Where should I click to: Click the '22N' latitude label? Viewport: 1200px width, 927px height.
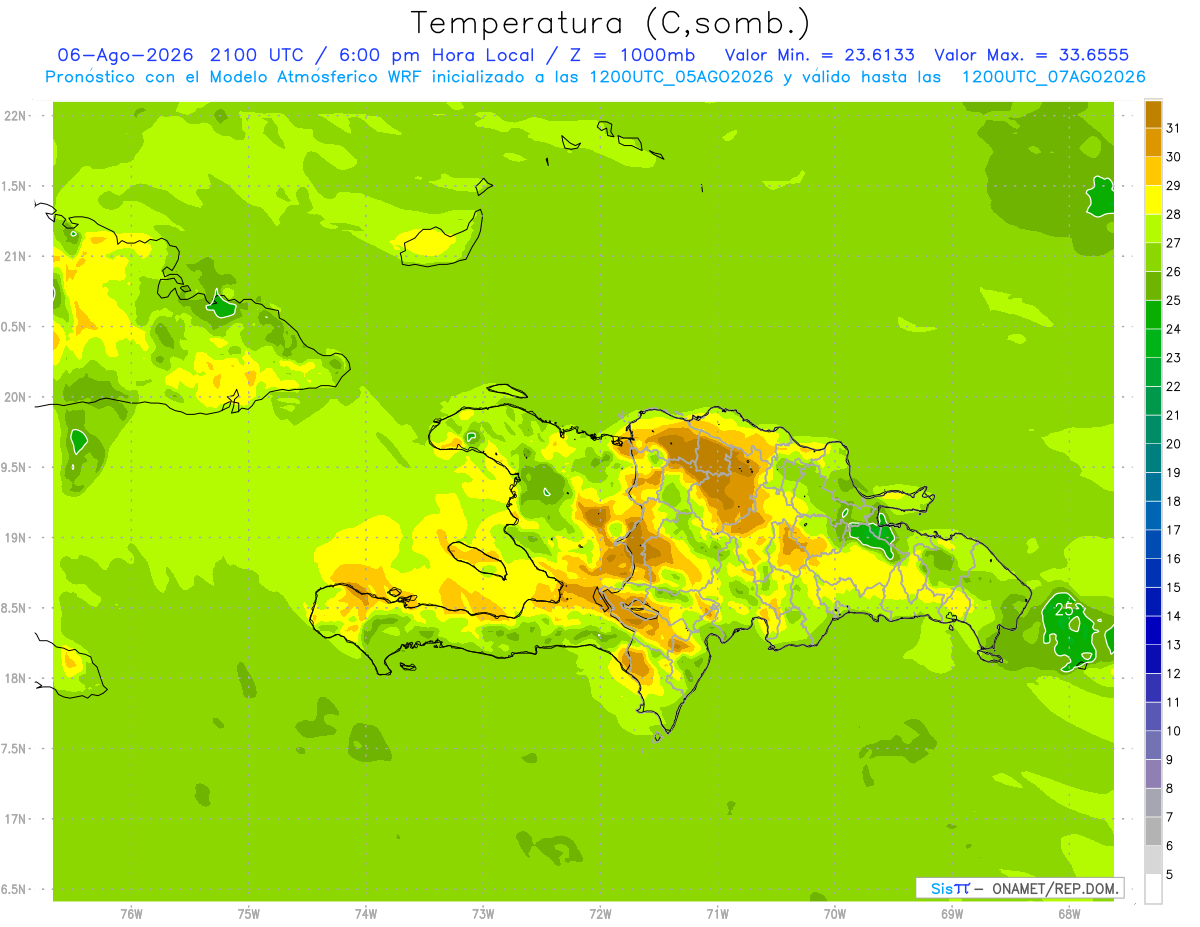(x=16, y=116)
